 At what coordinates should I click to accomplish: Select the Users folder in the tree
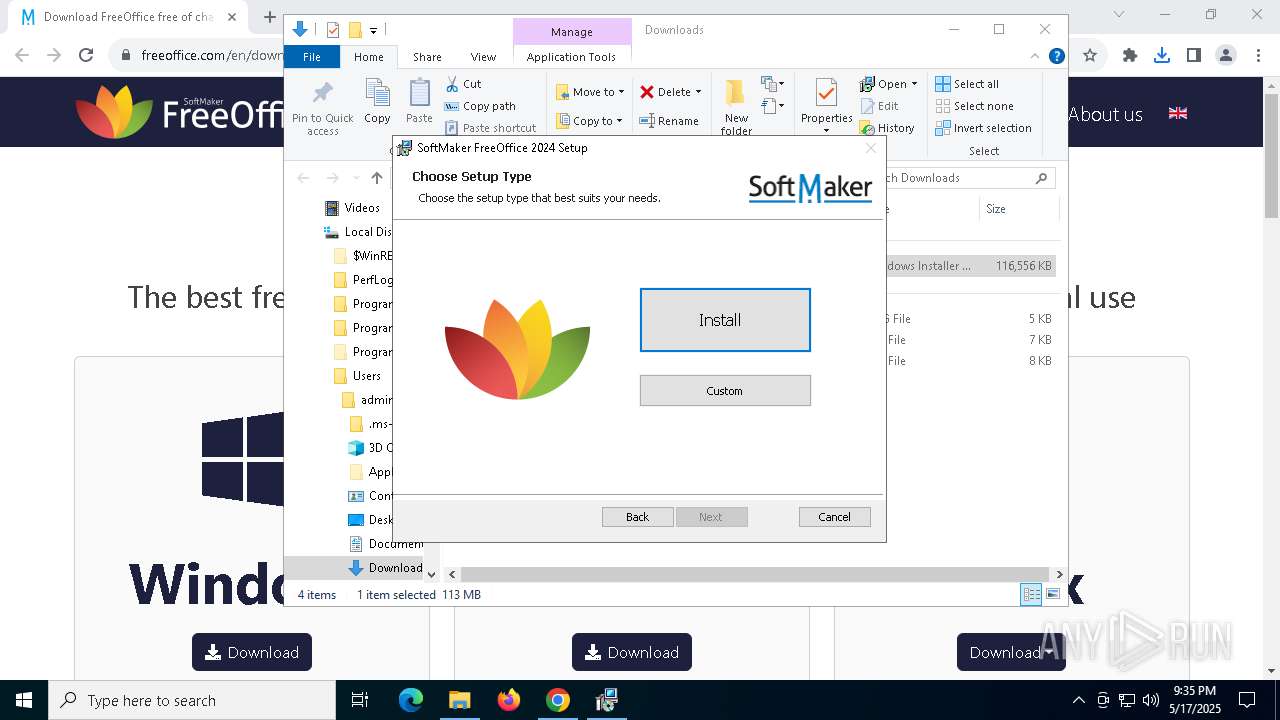(366, 376)
